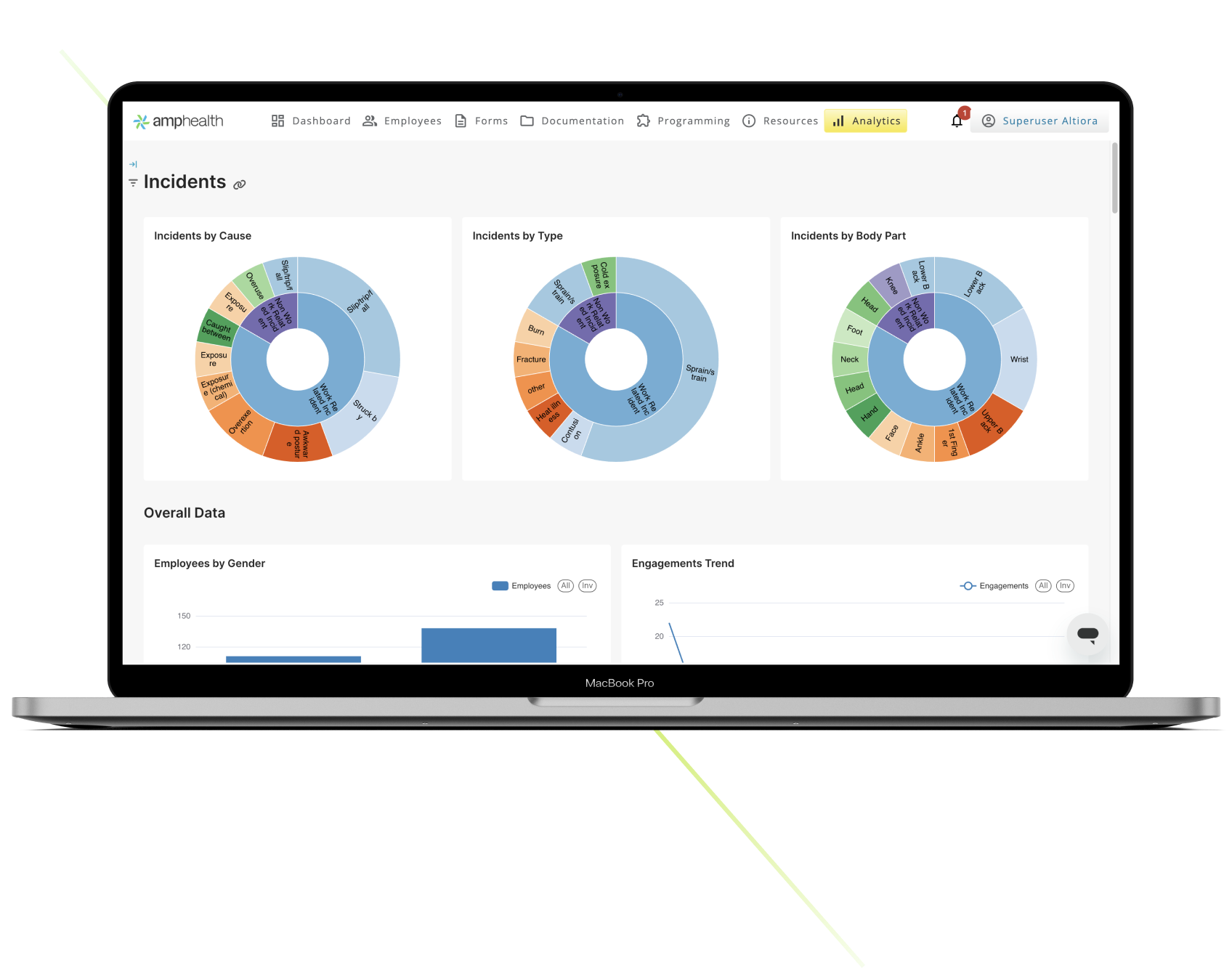The width and height of the screenshot is (1232, 968).
Task: Click the Wrist segment in Body Part chart
Action: click(x=1018, y=359)
